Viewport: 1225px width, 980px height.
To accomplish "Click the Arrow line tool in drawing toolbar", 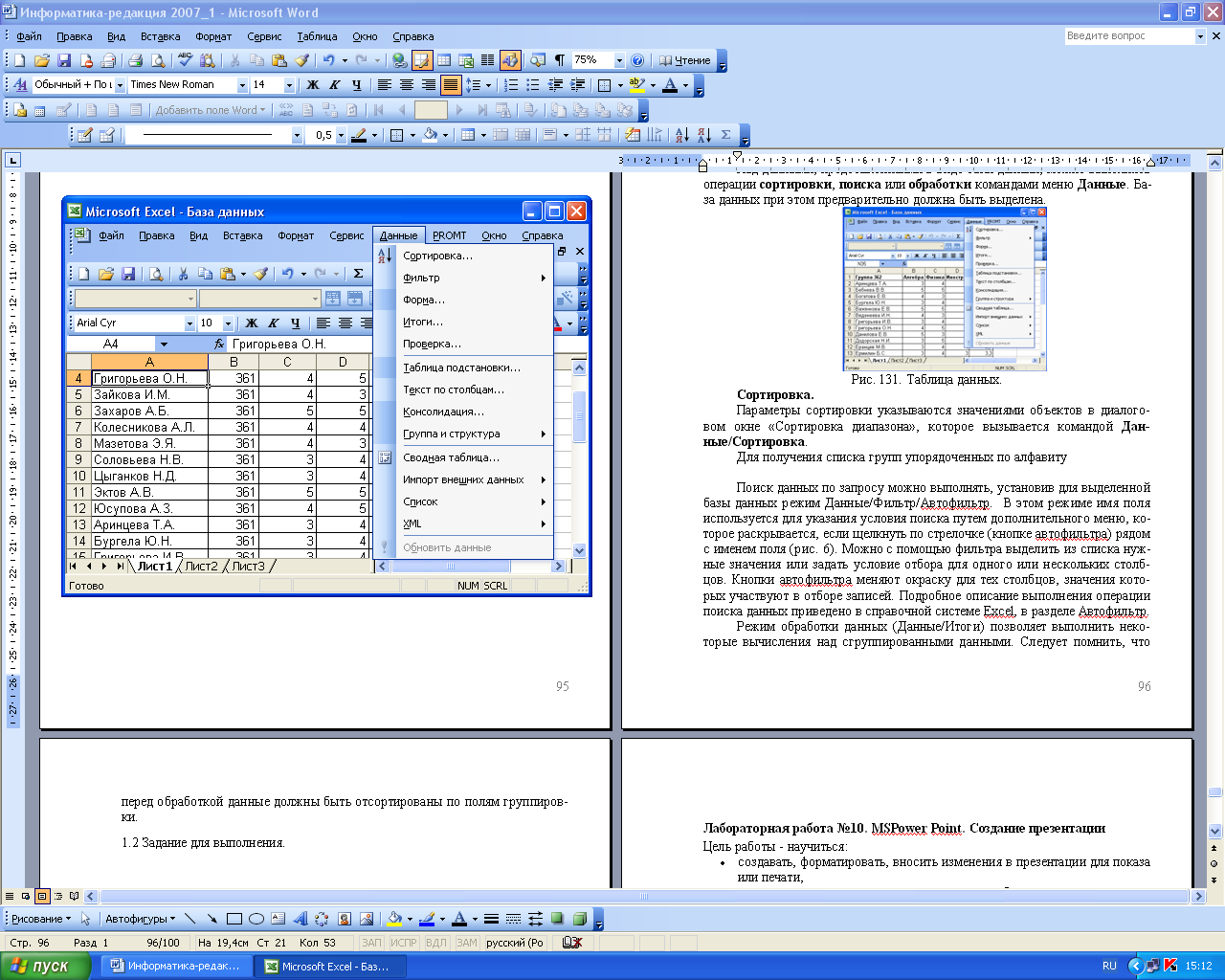I will (212, 919).
